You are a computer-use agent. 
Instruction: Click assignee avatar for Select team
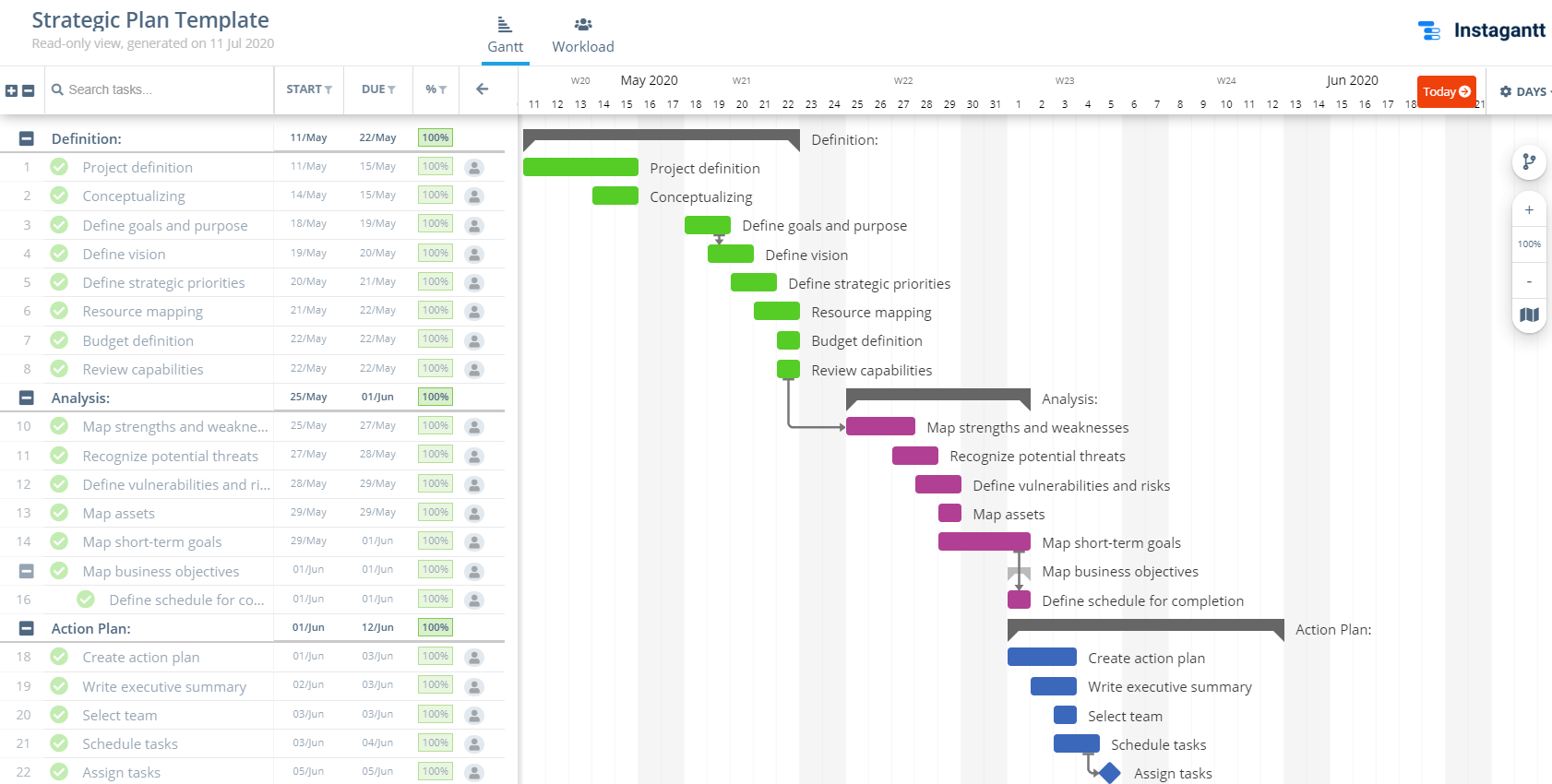474,715
